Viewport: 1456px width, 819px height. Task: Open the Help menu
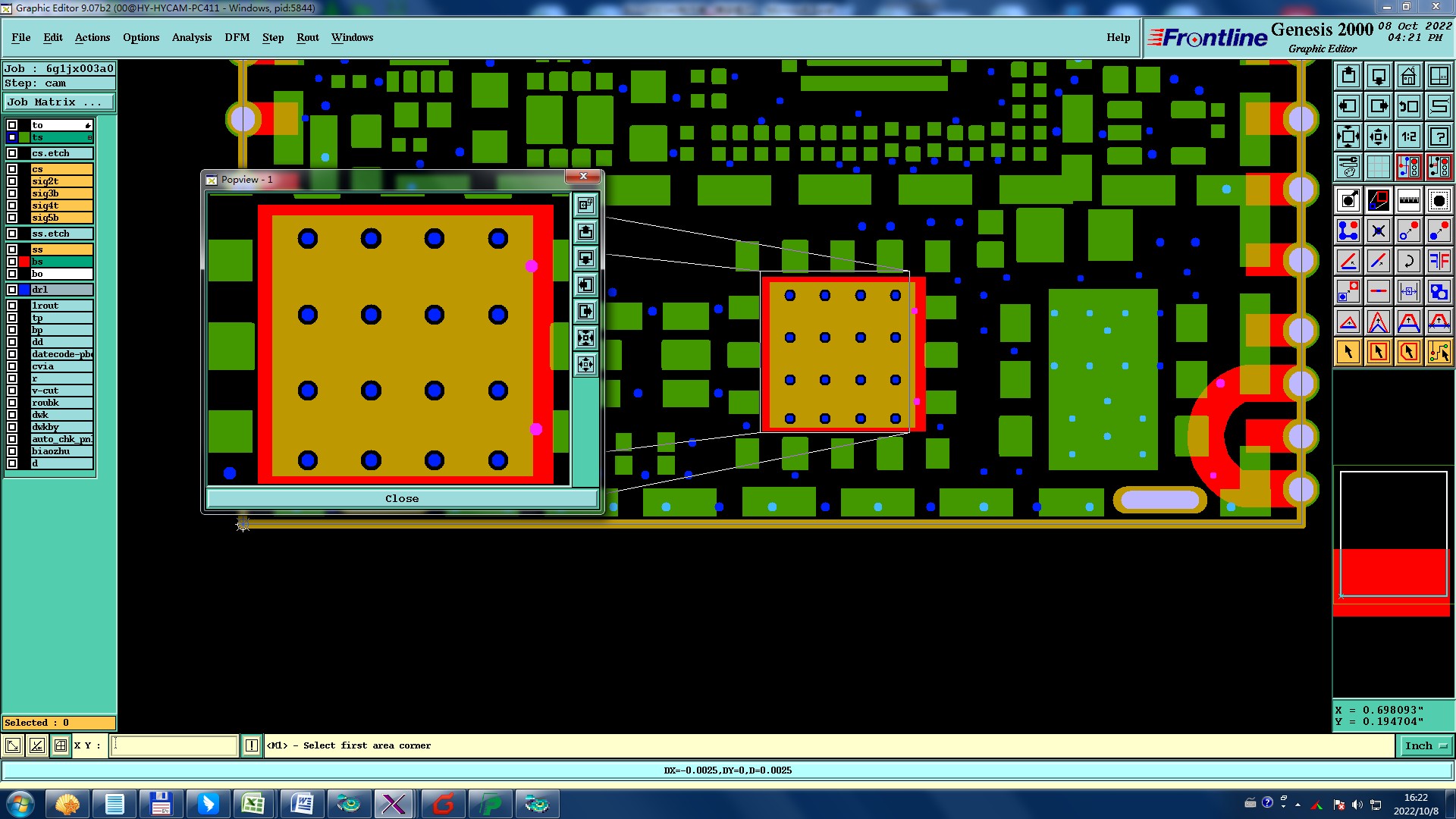tap(1119, 37)
